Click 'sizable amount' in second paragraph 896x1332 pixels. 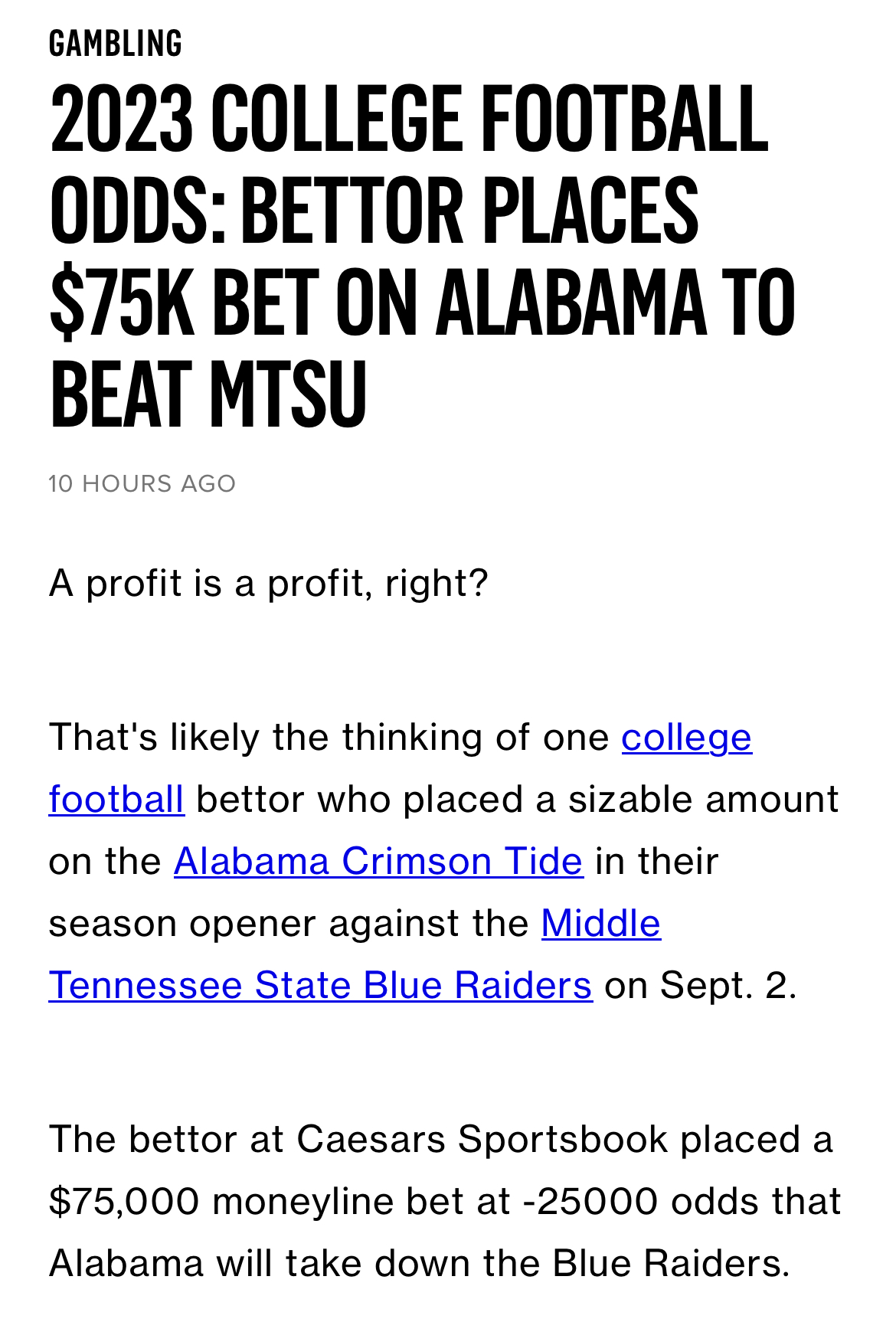tap(704, 800)
